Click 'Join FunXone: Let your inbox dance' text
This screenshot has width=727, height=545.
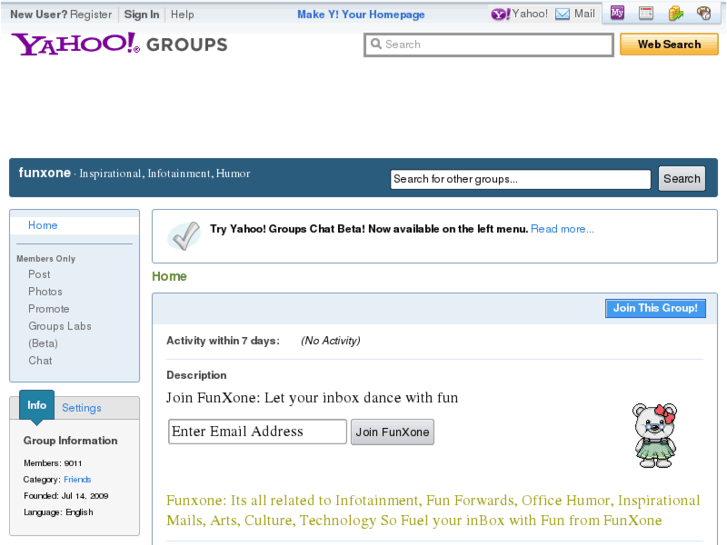312,398
